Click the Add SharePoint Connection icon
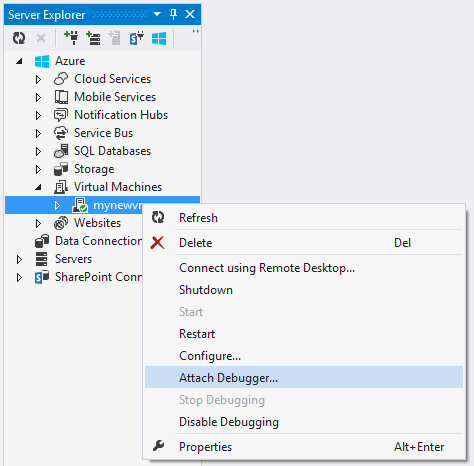The image size is (474, 466). point(137,38)
